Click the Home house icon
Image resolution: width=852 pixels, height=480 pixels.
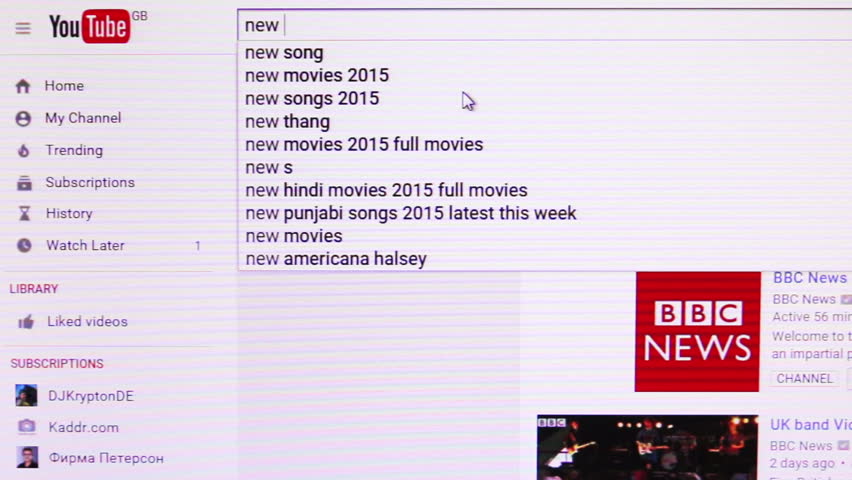23,86
